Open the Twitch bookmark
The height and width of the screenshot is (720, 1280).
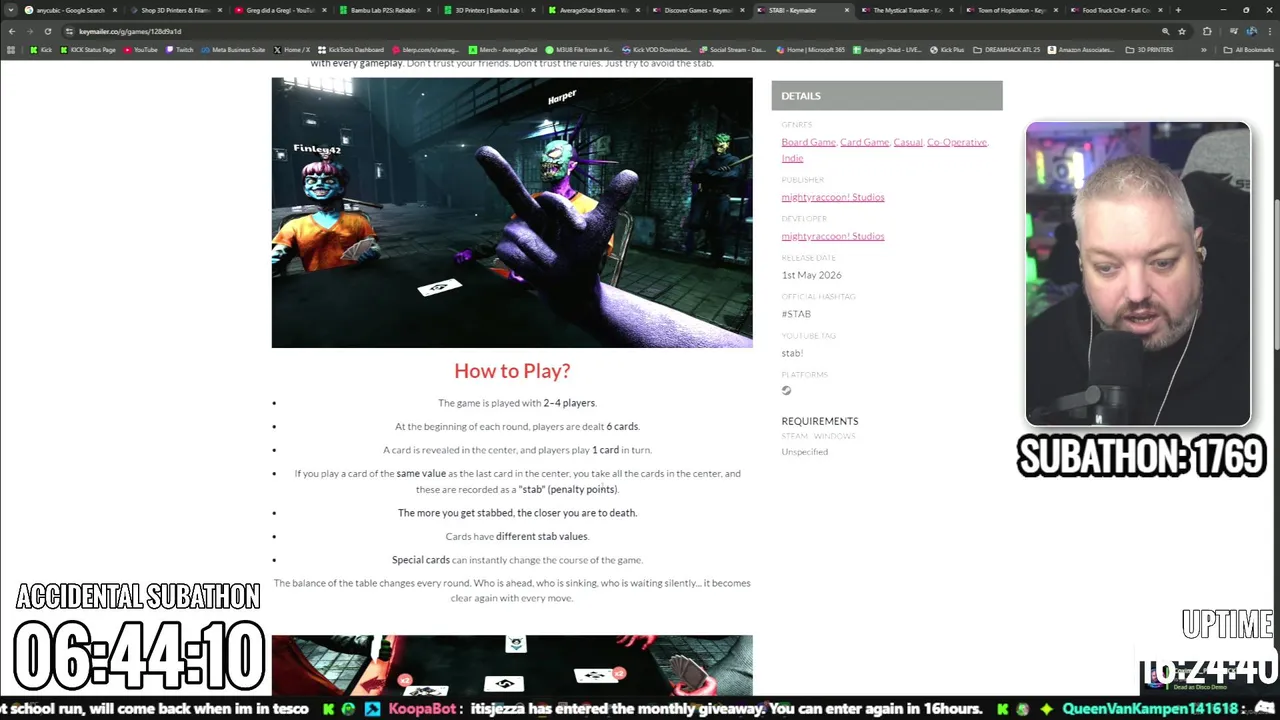pos(179,49)
